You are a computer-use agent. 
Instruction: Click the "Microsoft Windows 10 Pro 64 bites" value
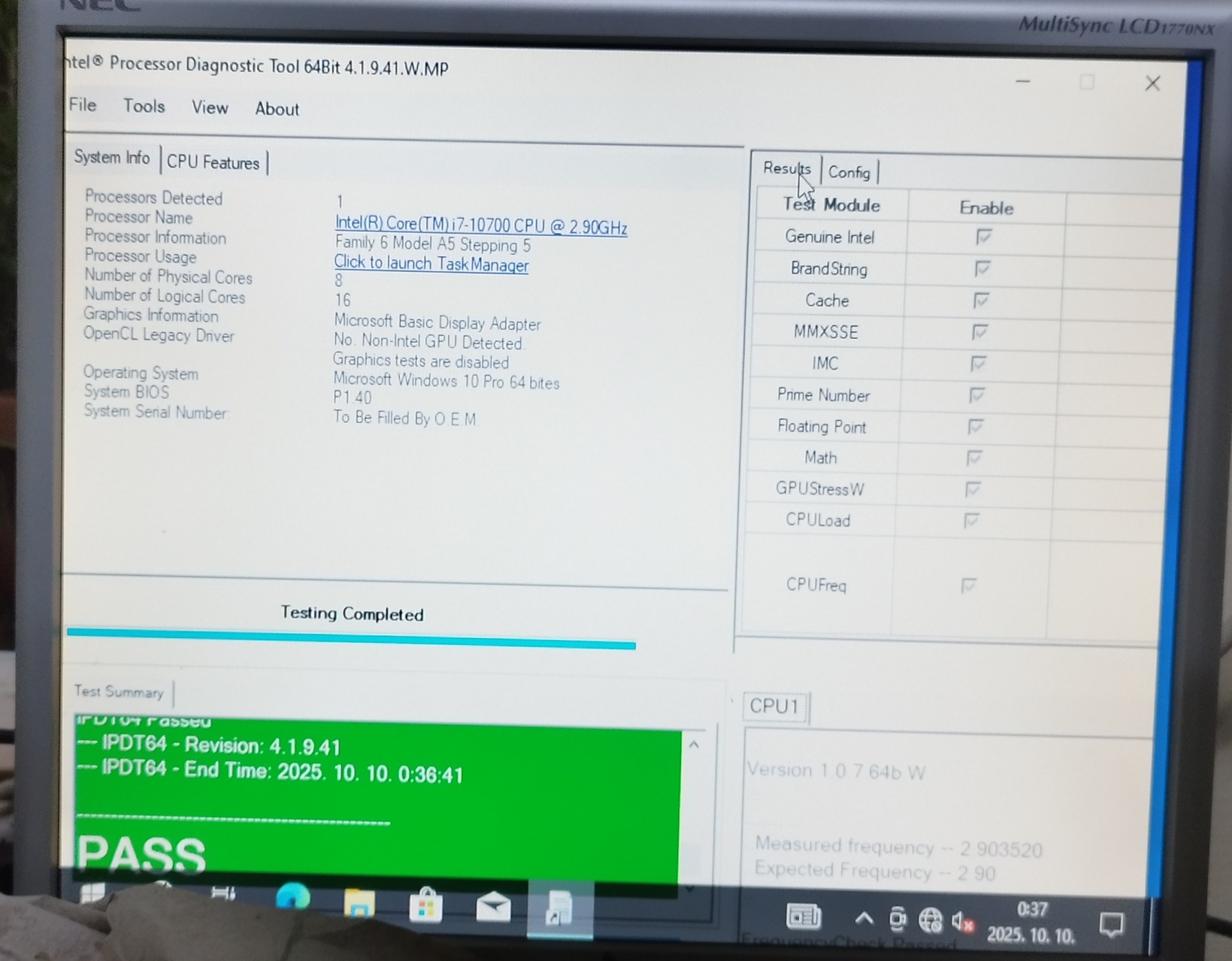point(446,381)
